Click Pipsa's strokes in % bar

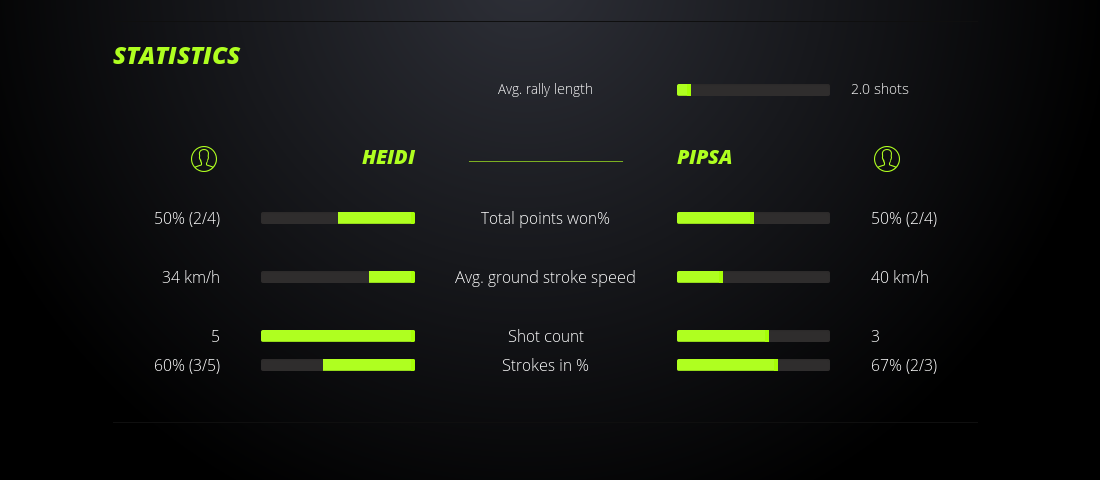click(753, 365)
